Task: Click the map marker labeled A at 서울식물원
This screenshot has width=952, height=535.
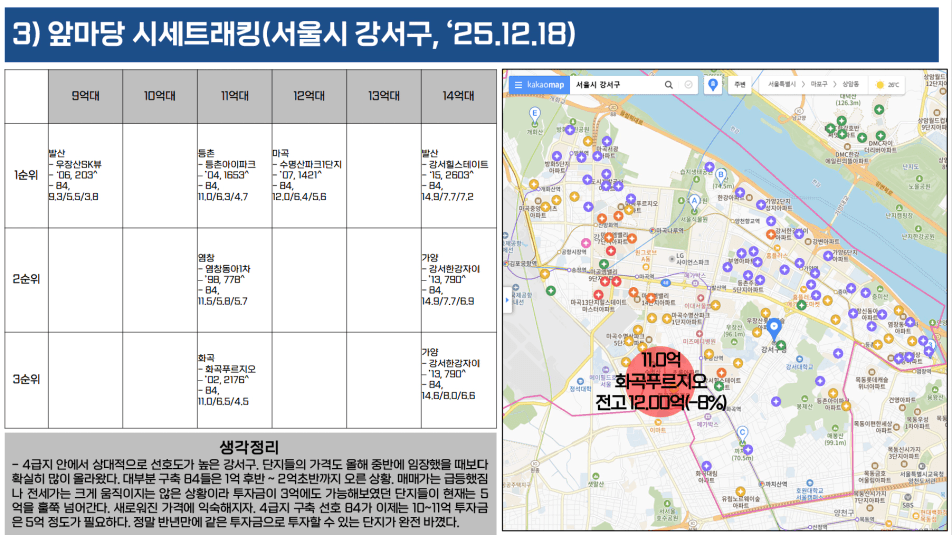Action: [695, 202]
